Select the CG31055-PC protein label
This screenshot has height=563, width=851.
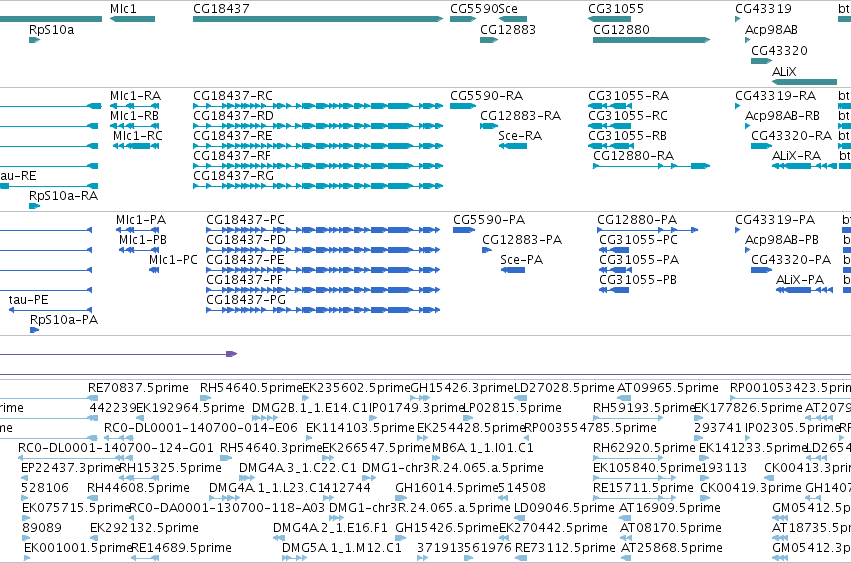[x=638, y=240]
